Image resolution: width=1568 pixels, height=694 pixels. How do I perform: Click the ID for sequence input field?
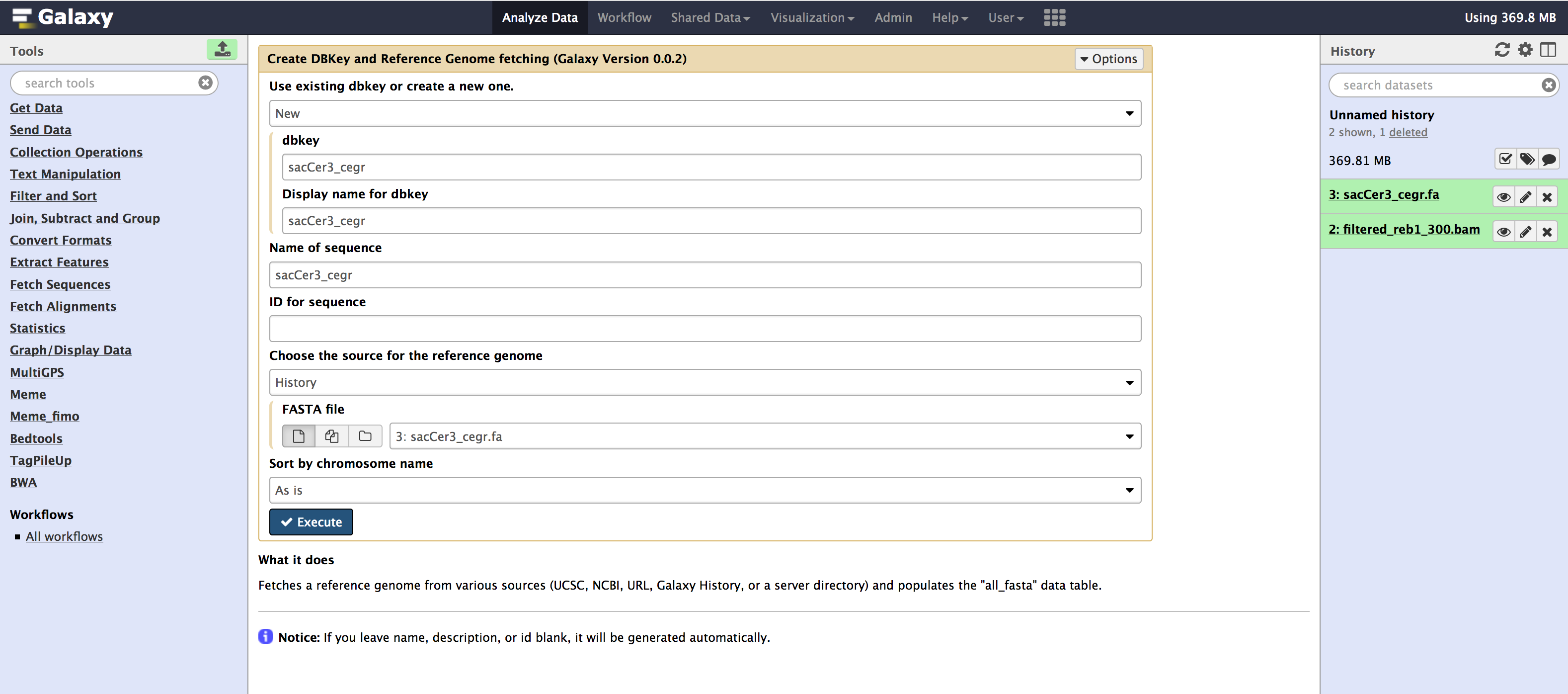click(705, 329)
